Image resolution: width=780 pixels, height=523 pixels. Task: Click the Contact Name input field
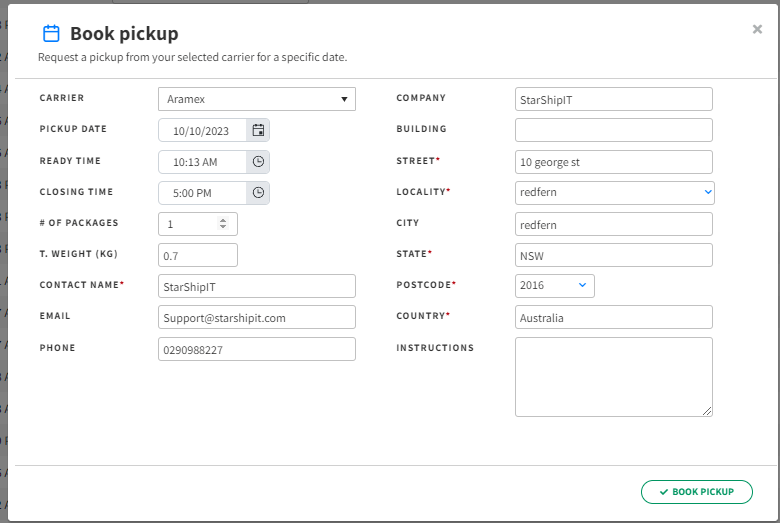tap(257, 286)
